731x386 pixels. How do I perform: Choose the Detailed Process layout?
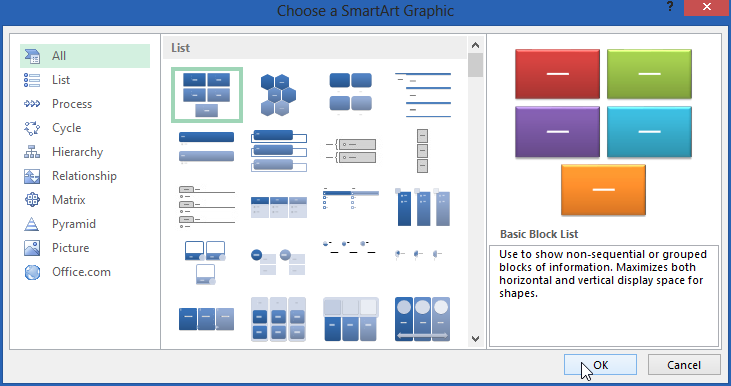207,319
